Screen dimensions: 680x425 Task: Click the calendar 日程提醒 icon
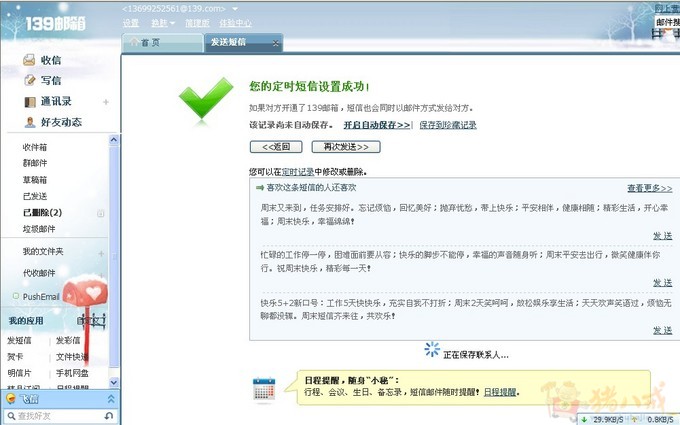(x=264, y=389)
